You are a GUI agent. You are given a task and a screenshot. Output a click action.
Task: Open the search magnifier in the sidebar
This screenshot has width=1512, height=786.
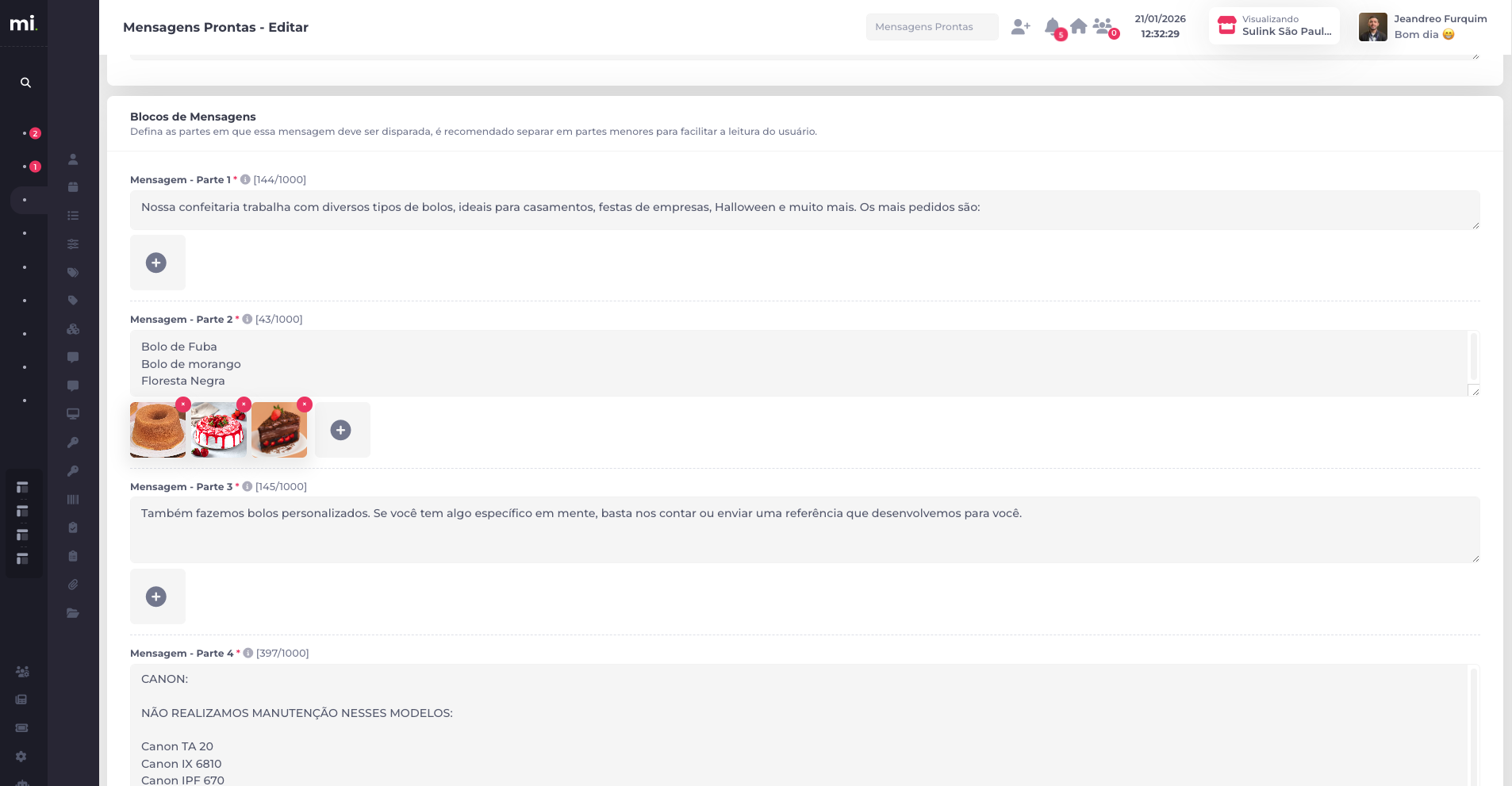[25, 82]
